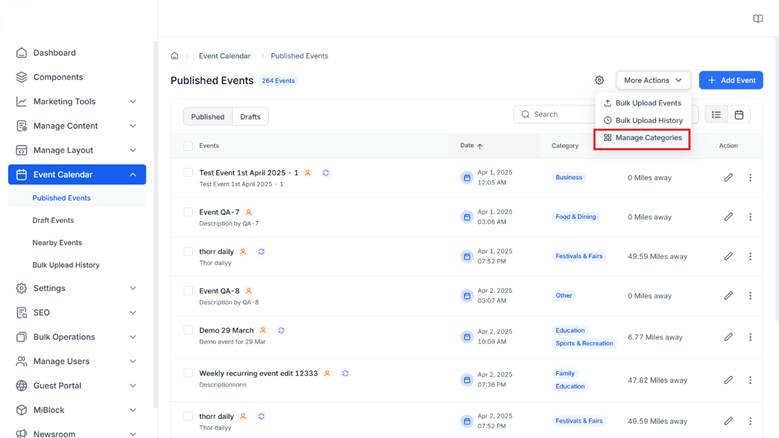779x438 pixels.
Task: Click the home breadcrumb icon
Action: click(x=174, y=56)
